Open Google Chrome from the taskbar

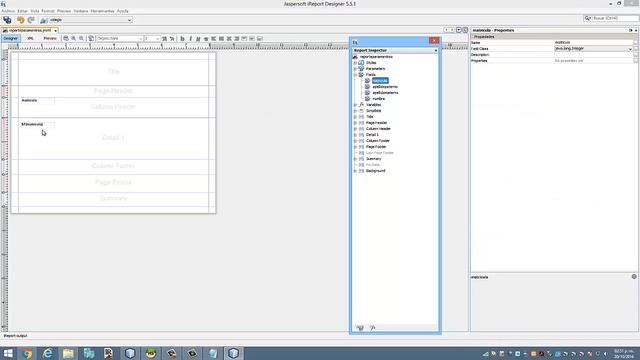[27, 353]
